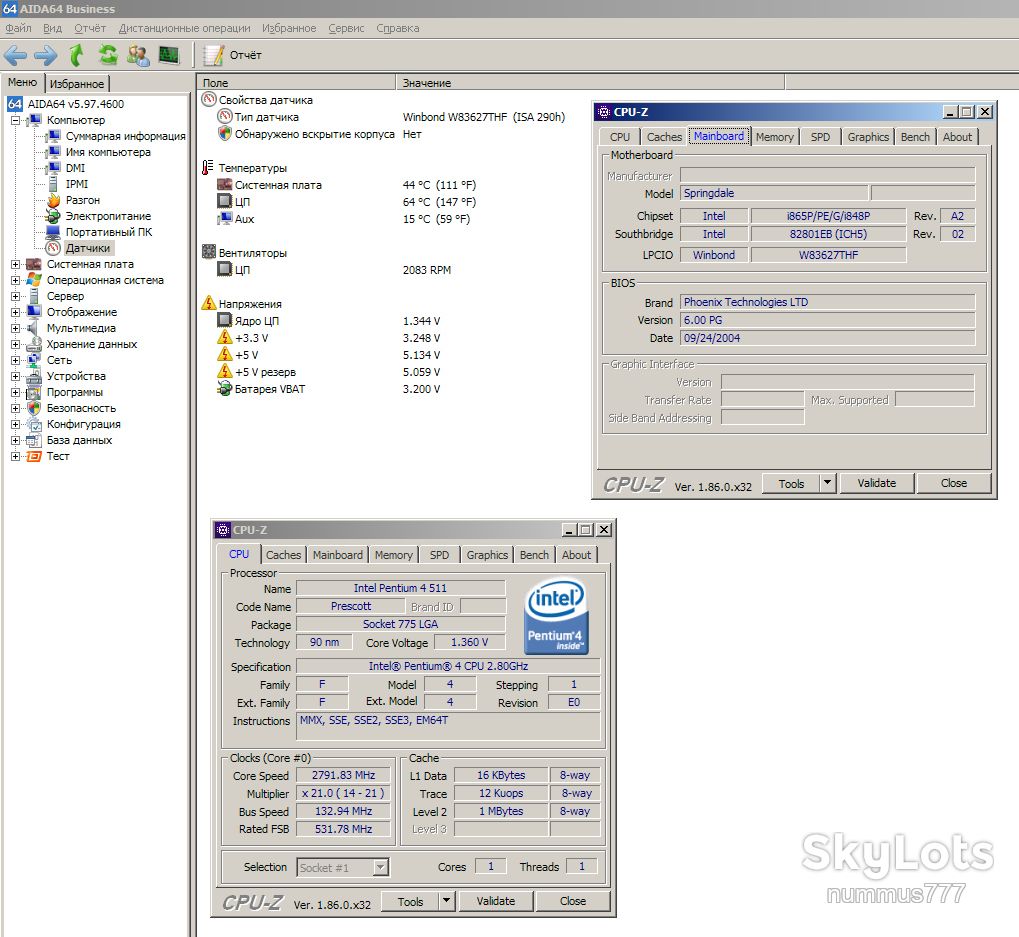Viewport: 1019px width, 937px height.
Task: Open the DMI tree item
Action: [75, 168]
